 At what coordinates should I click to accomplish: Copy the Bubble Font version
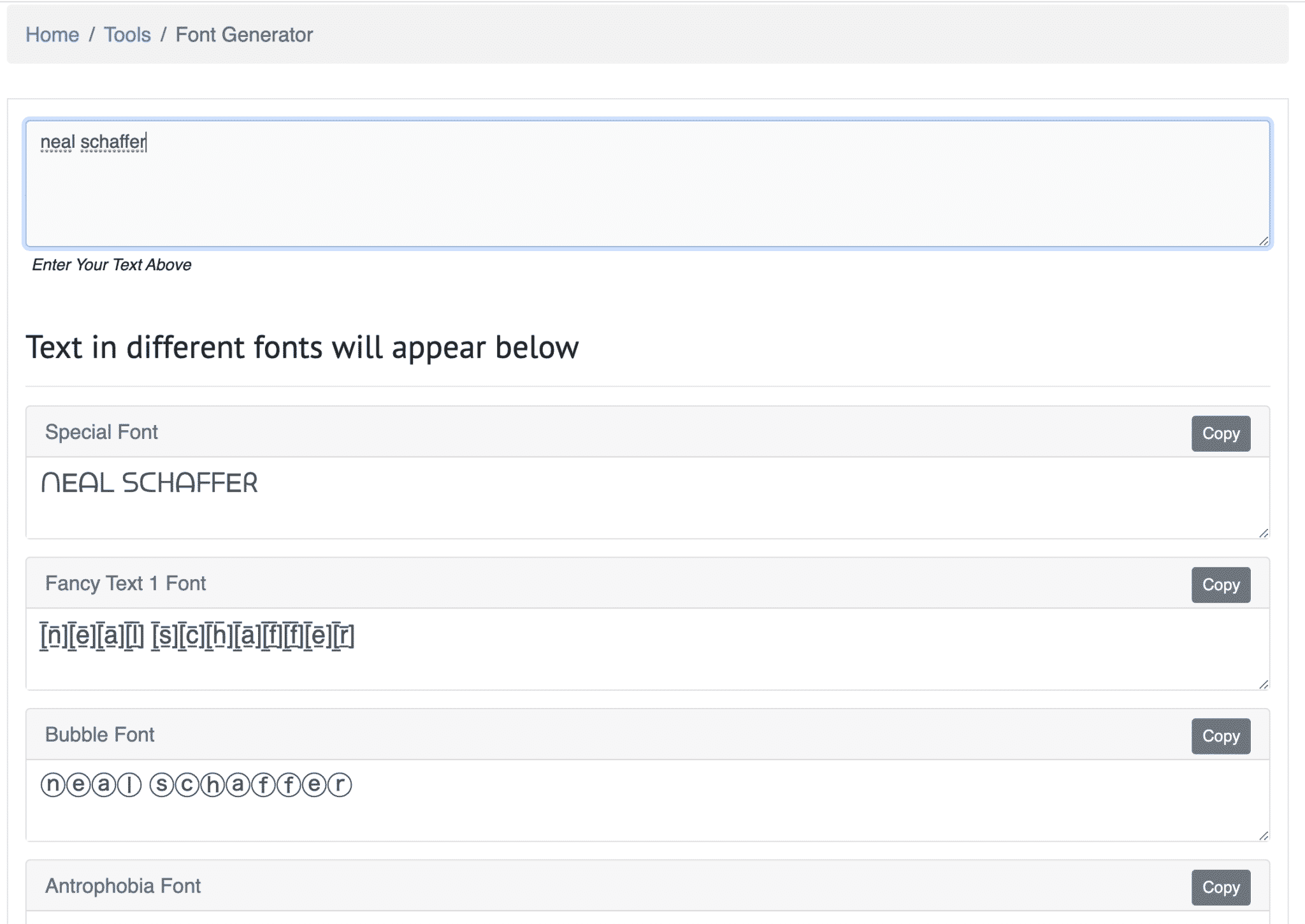point(1220,735)
